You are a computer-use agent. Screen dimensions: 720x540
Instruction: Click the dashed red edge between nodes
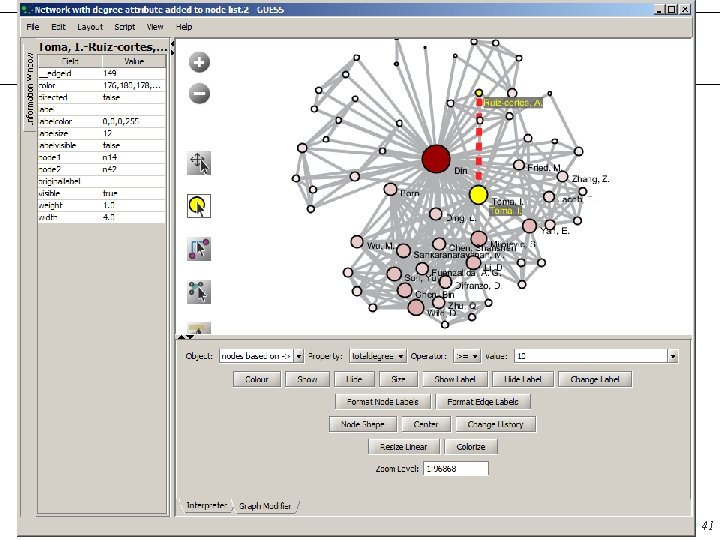(479, 140)
